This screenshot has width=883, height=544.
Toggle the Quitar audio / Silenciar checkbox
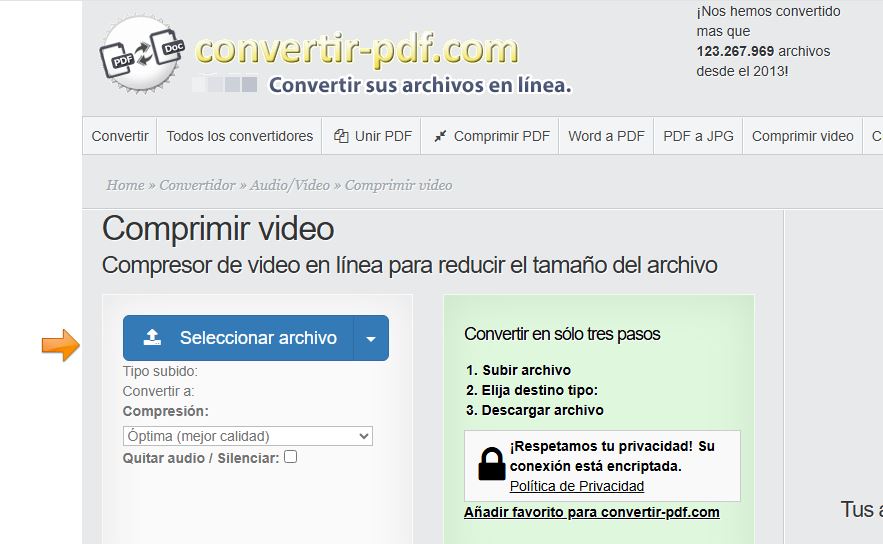pos(291,457)
